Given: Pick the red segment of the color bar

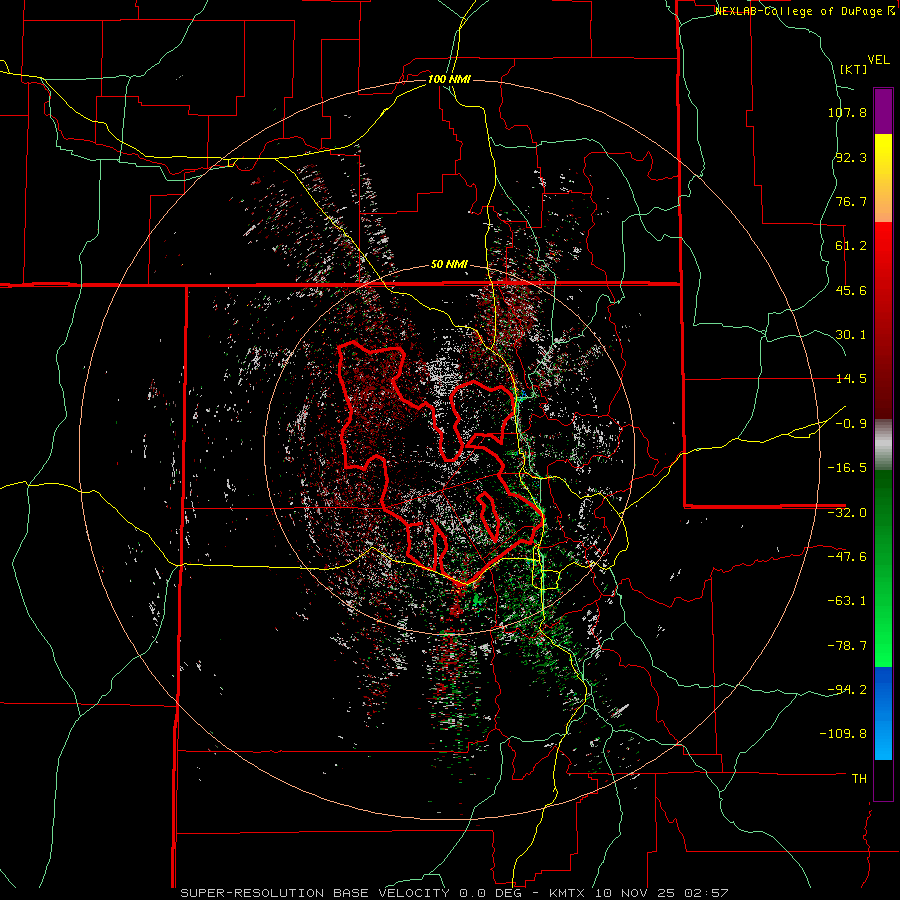Looking at the screenshot, I should pos(883,320).
